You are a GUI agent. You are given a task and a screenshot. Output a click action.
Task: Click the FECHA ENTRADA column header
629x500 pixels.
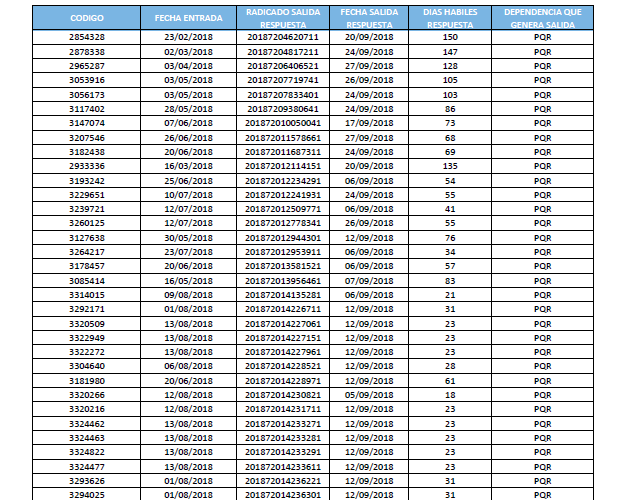click(189, 18)
